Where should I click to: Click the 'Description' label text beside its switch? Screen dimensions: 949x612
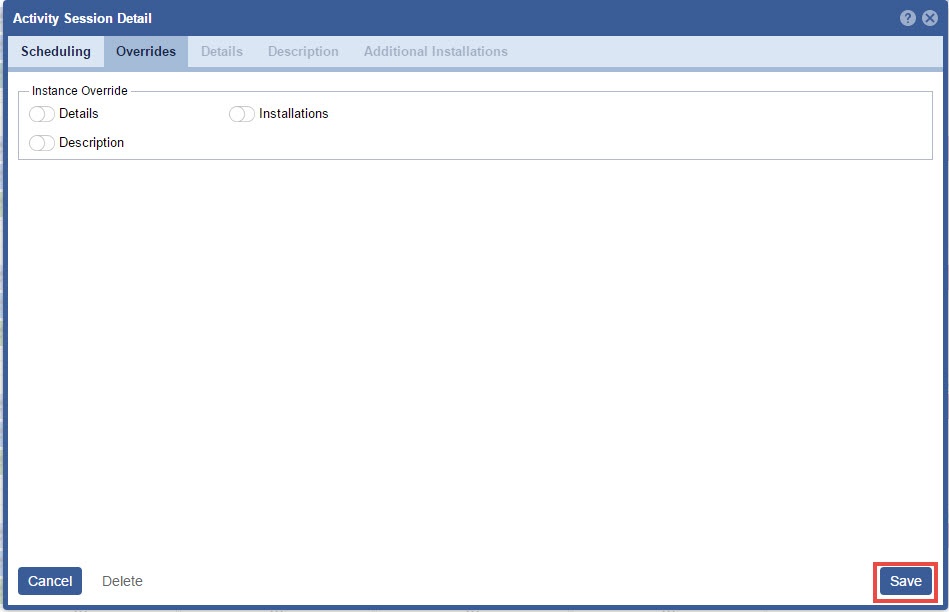coord(91,143)
